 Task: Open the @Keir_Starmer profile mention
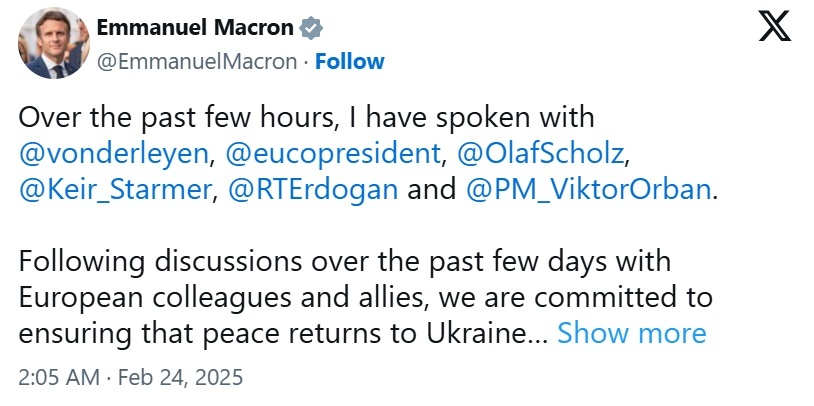tap(116, 190)
